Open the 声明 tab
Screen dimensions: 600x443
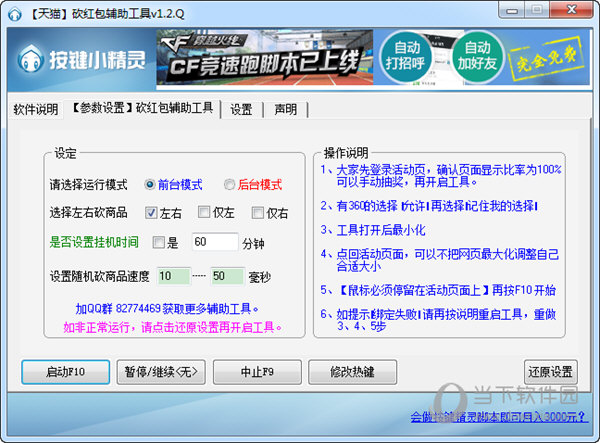pos(285,110)
